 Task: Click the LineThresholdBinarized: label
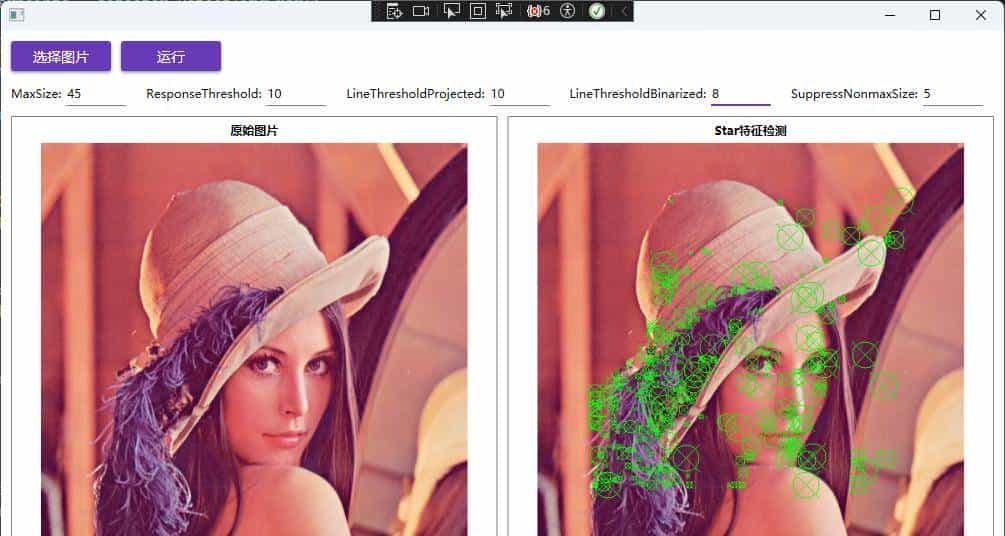pos(638,94)
